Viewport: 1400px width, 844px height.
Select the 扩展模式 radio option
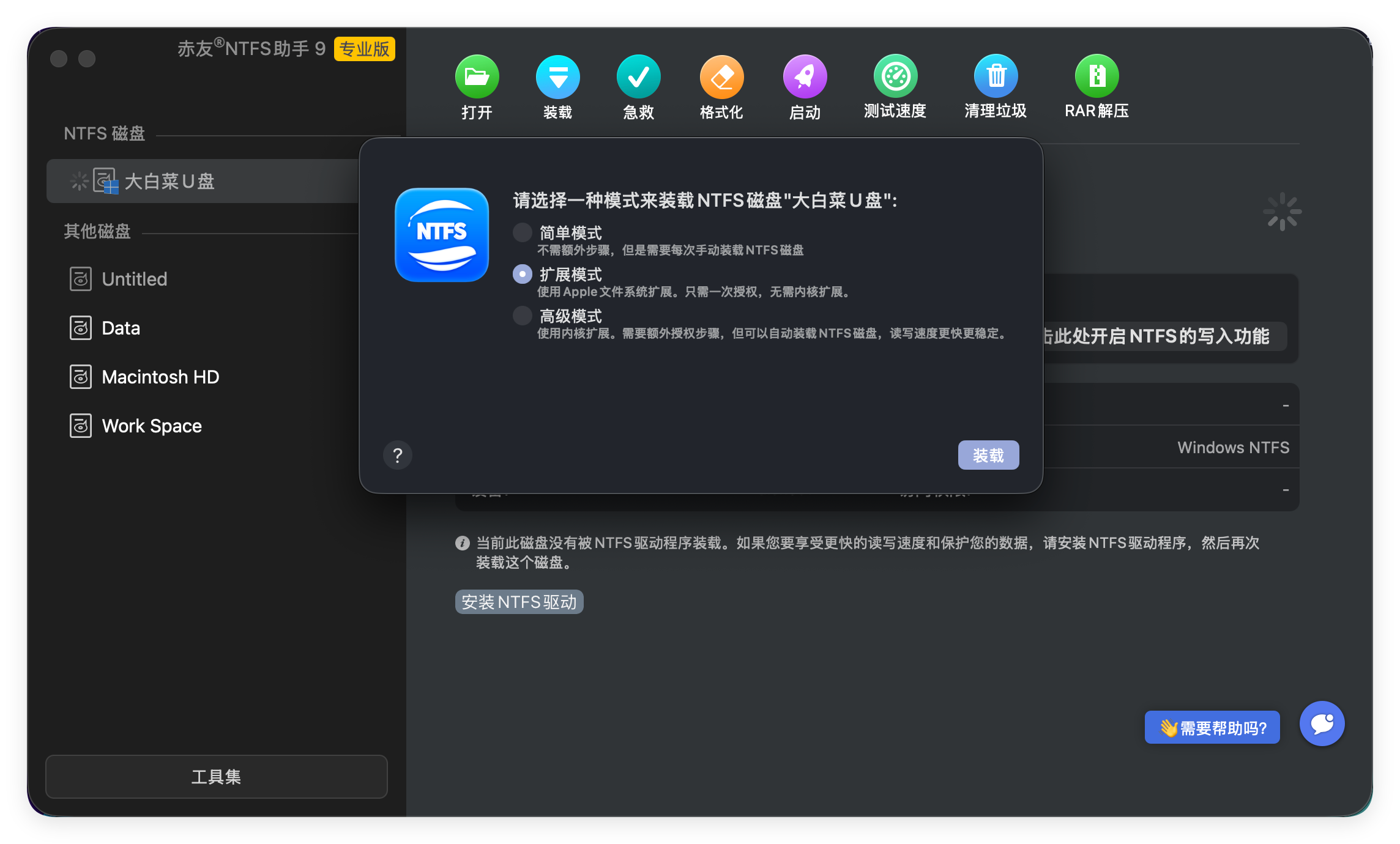point(522,274)
